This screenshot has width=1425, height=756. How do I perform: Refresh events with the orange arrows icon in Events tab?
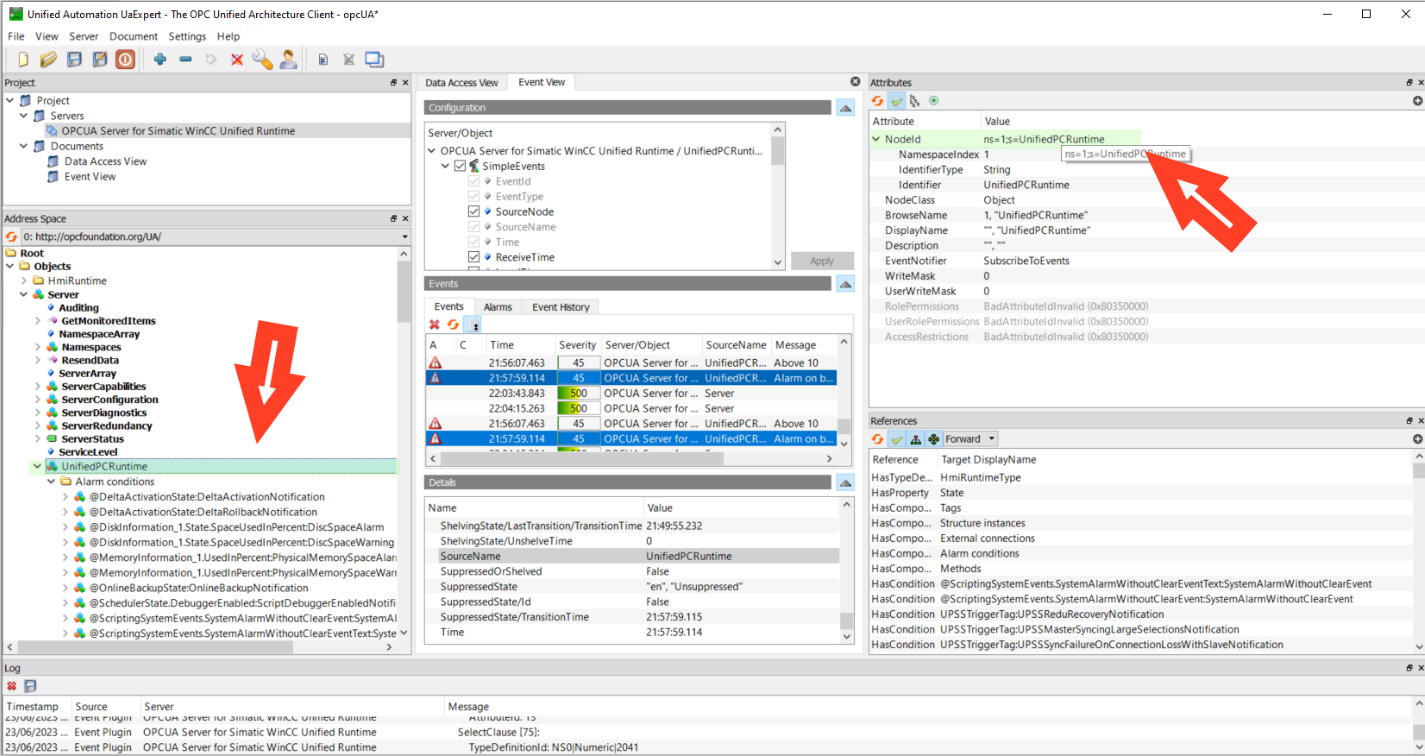452,325
